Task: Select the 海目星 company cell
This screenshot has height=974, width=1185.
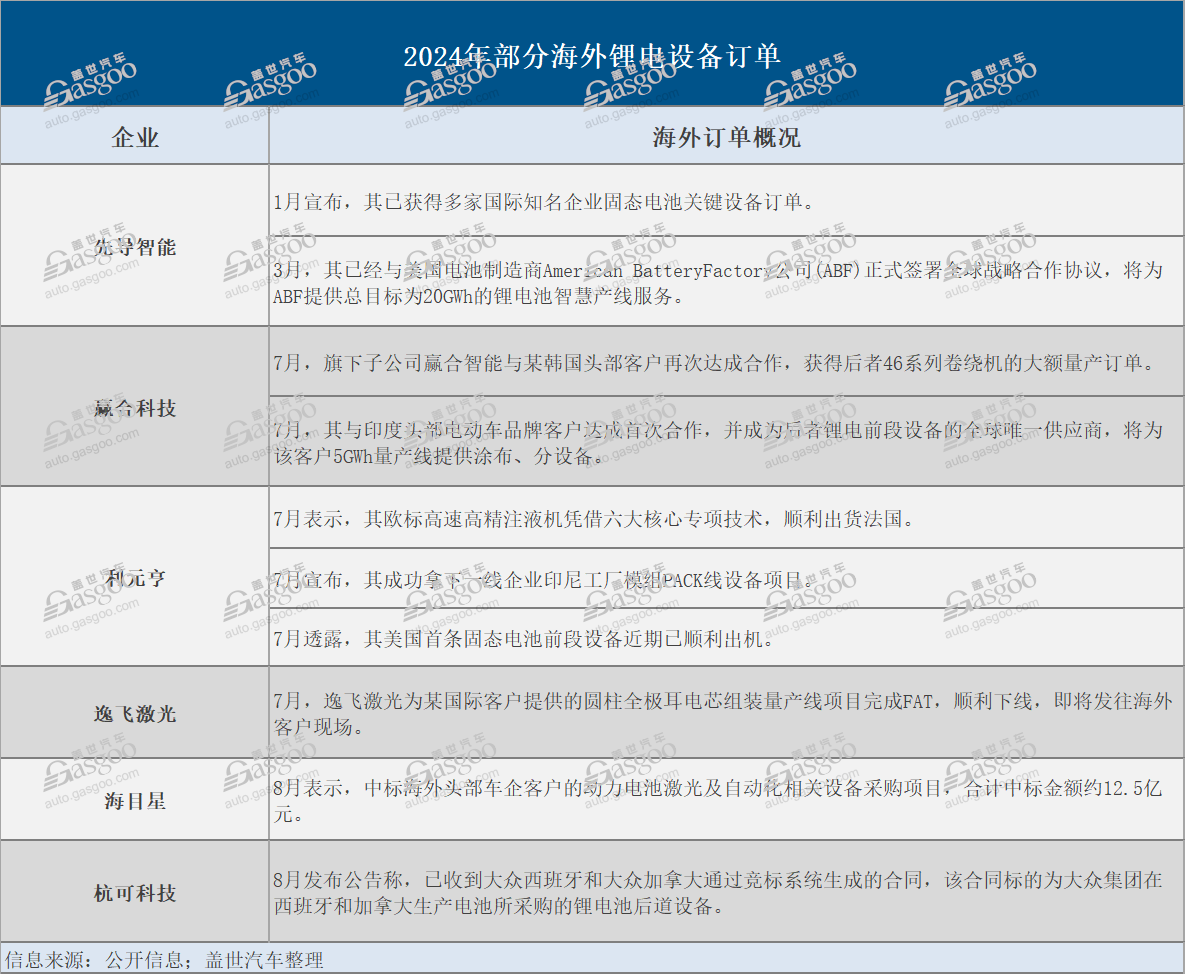Action: [x=135, y=800]
